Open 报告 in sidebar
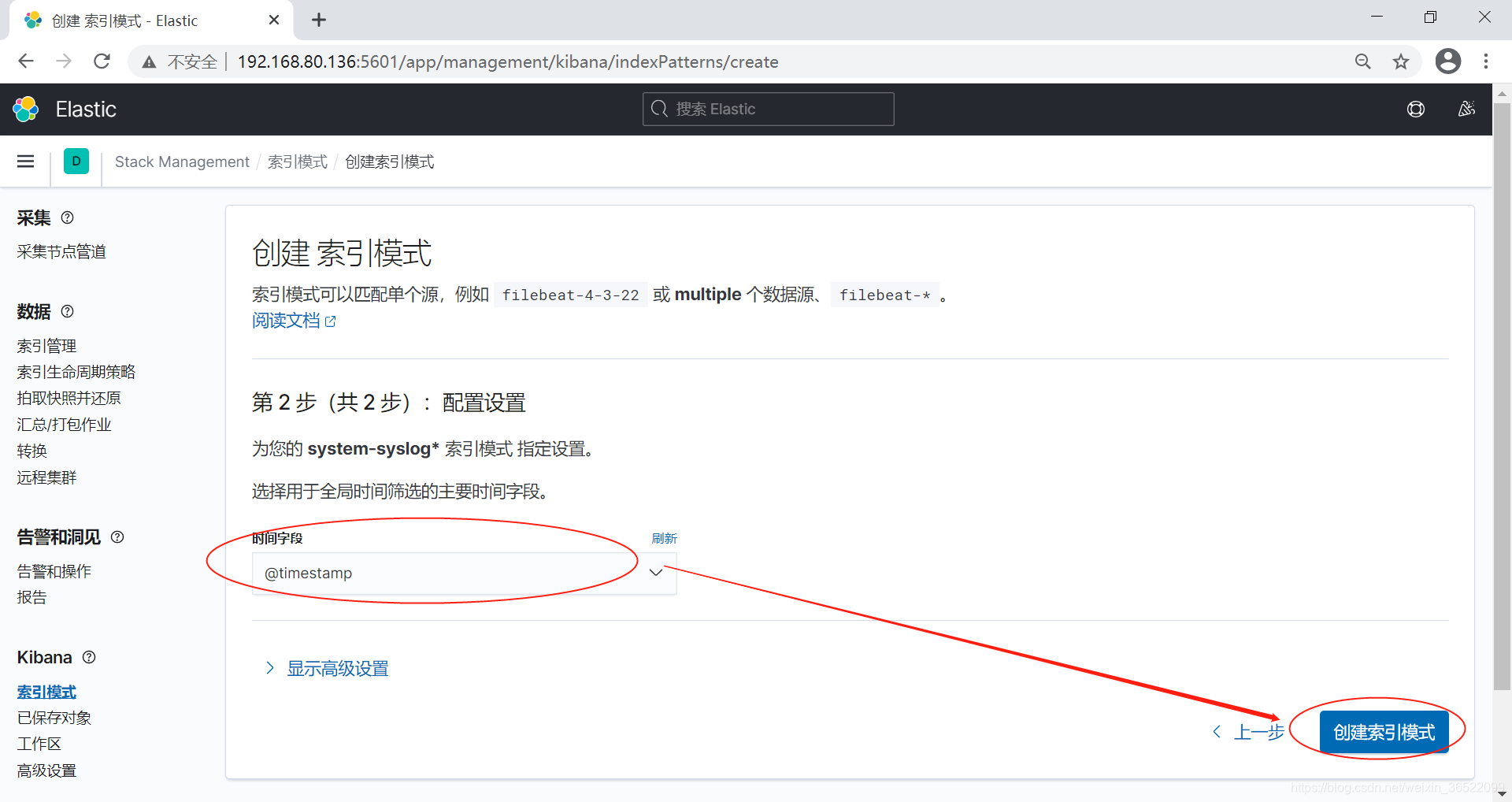The image size is (1512, 802). (x=32, y=597)
